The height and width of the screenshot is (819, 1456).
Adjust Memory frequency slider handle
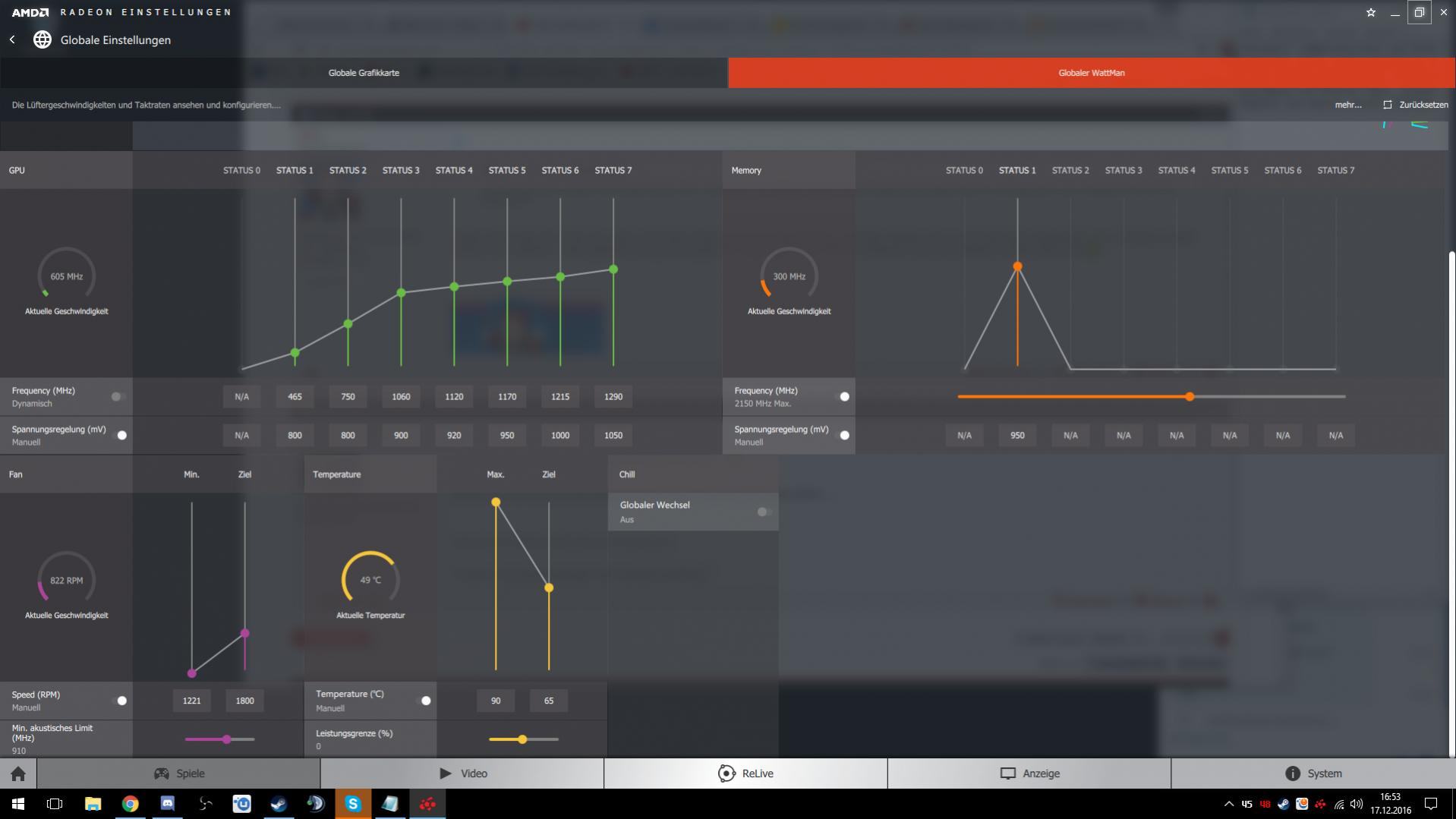point(1190,396)
